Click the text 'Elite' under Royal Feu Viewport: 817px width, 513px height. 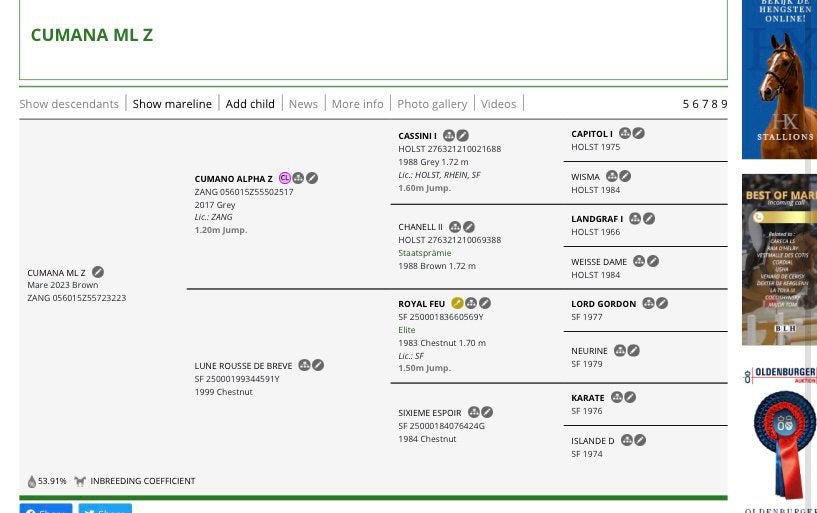coord(406,330)
